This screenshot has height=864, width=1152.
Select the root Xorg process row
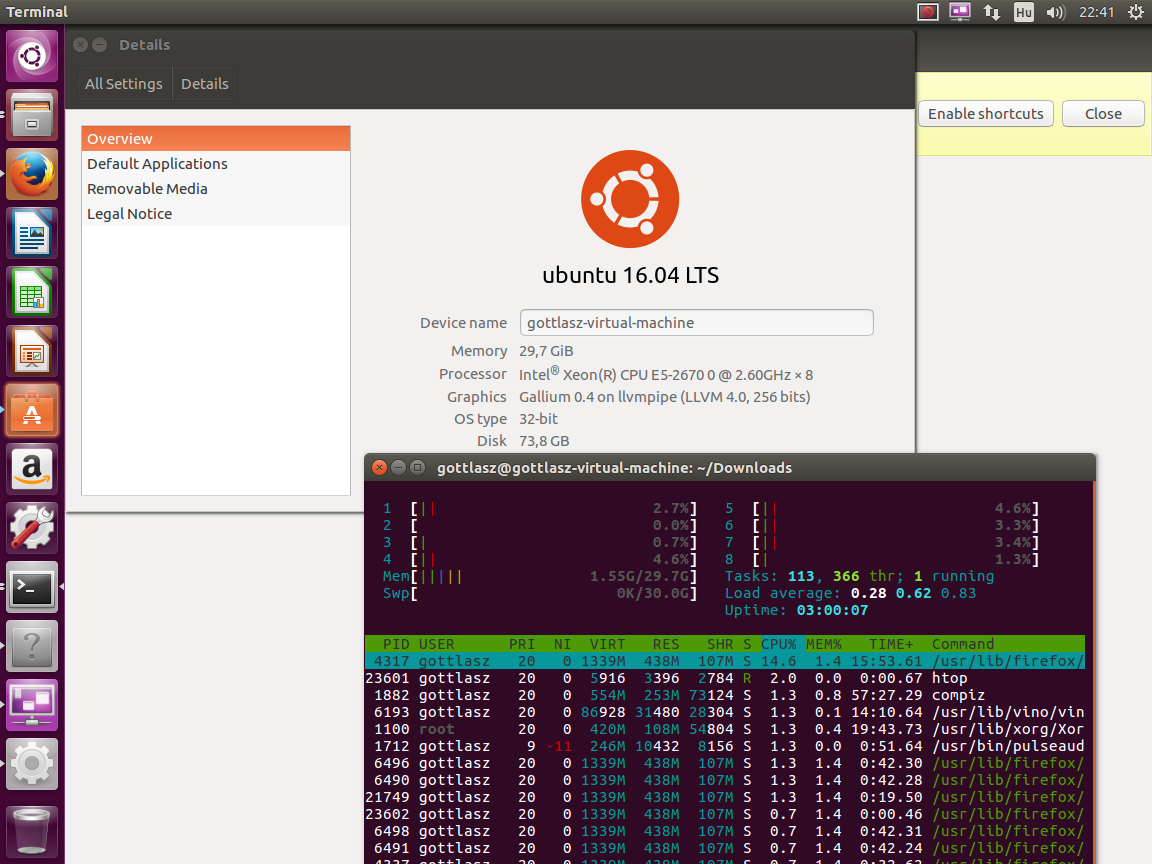click(724, 729)
